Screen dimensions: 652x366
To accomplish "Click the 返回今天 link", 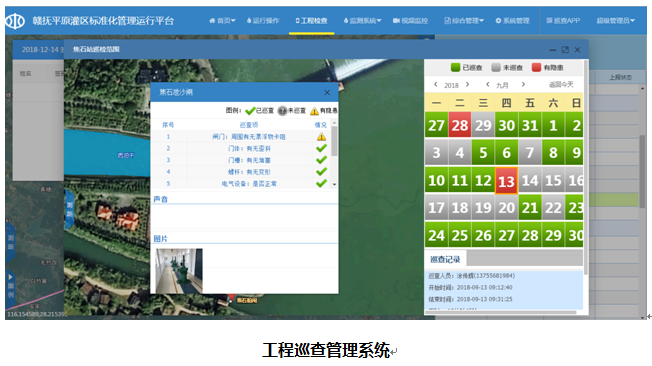I will (561, 84).
